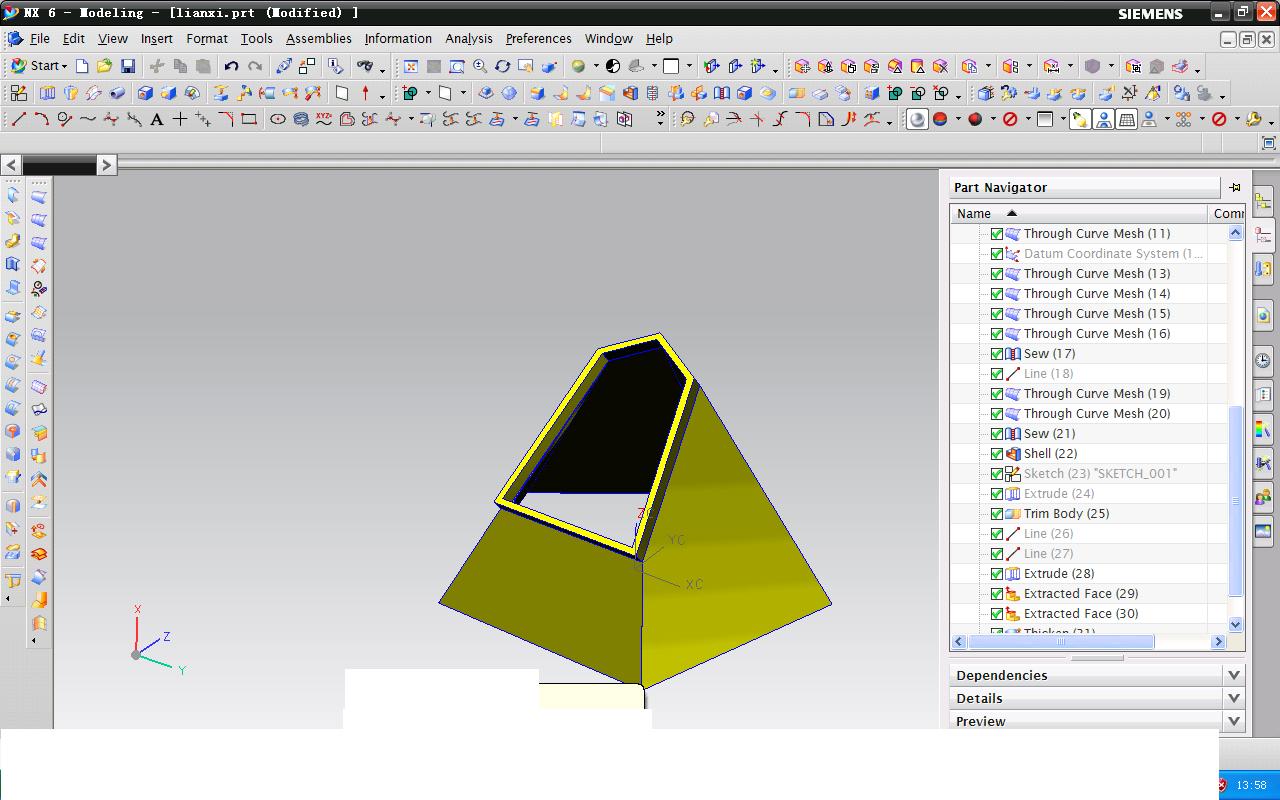Toggle the Trim Body (25) checkbox

(x=997, y=514)
